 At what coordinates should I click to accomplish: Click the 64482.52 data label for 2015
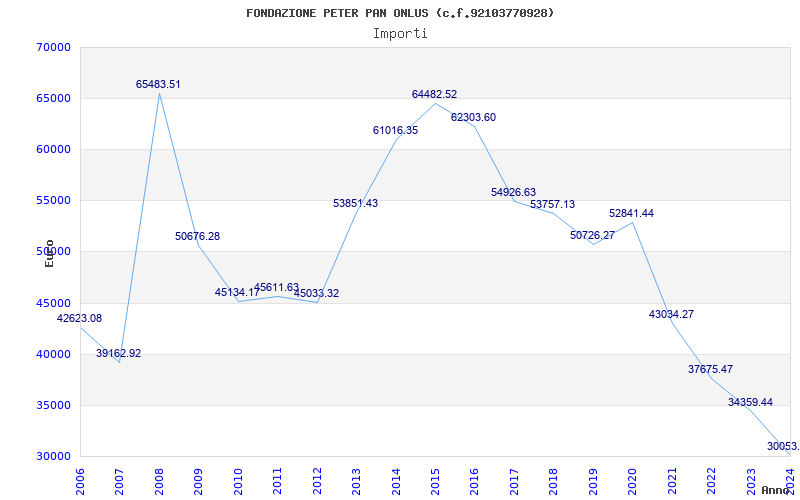point(434,95)
